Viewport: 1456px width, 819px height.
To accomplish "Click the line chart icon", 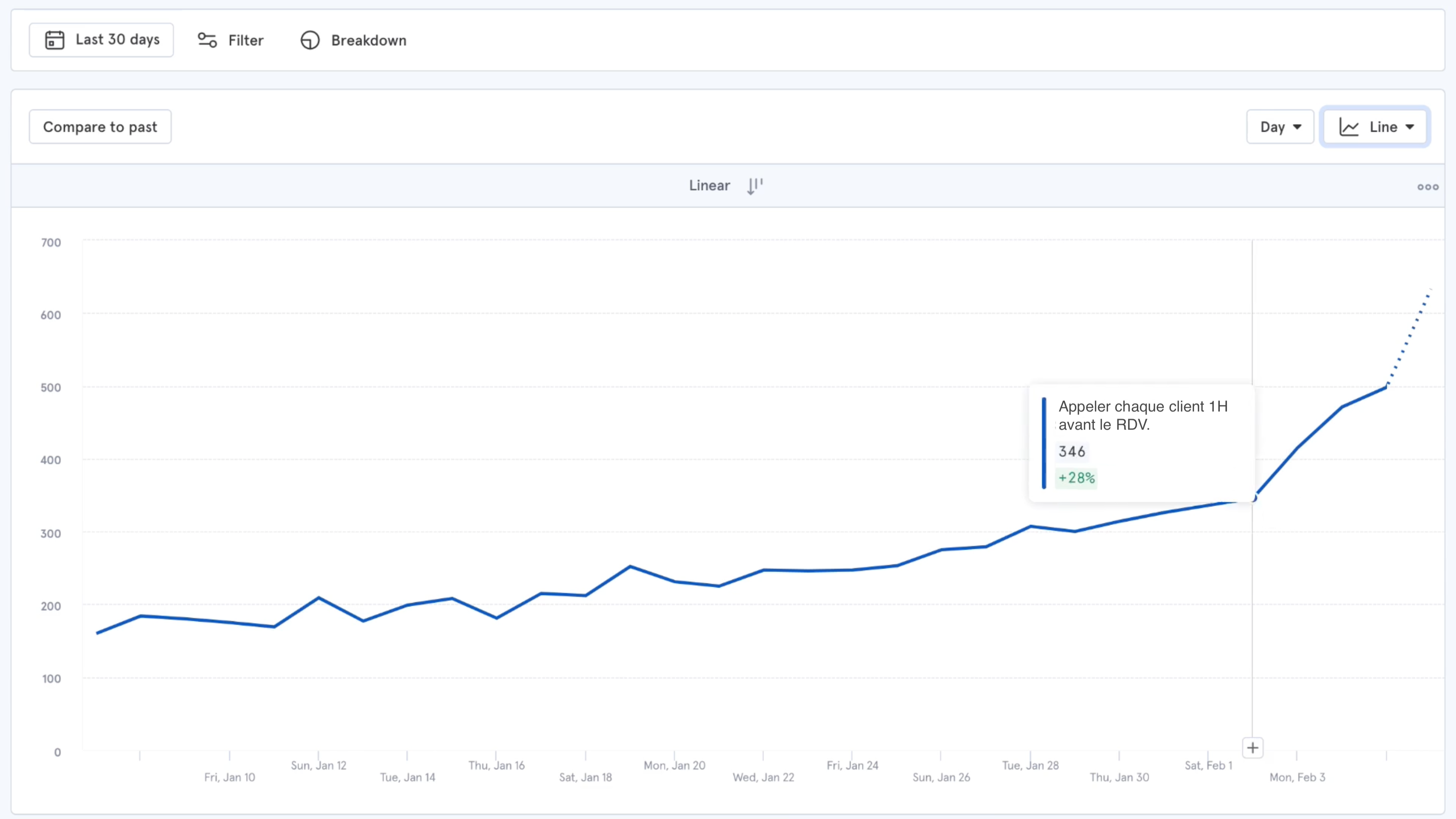I will (1349, 127).
